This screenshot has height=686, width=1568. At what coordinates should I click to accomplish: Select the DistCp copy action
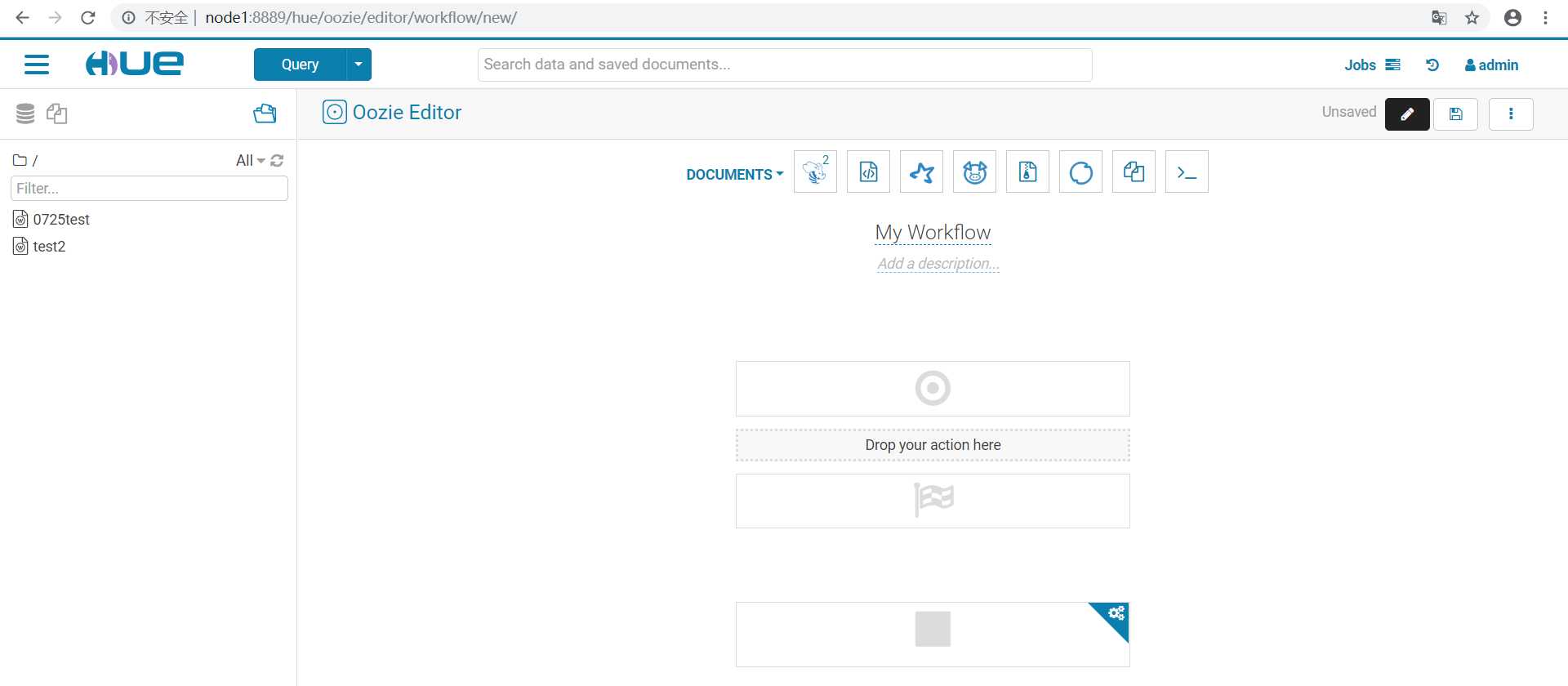pos(1134,171)
